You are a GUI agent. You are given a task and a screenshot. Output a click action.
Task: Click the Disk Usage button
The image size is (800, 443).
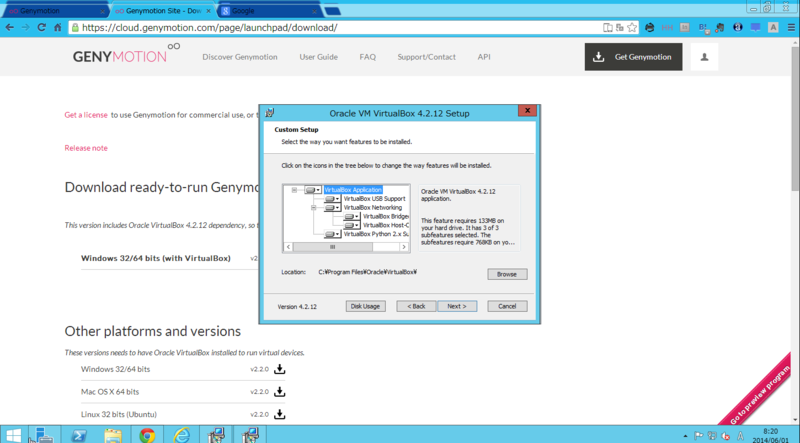pos(365,306)
